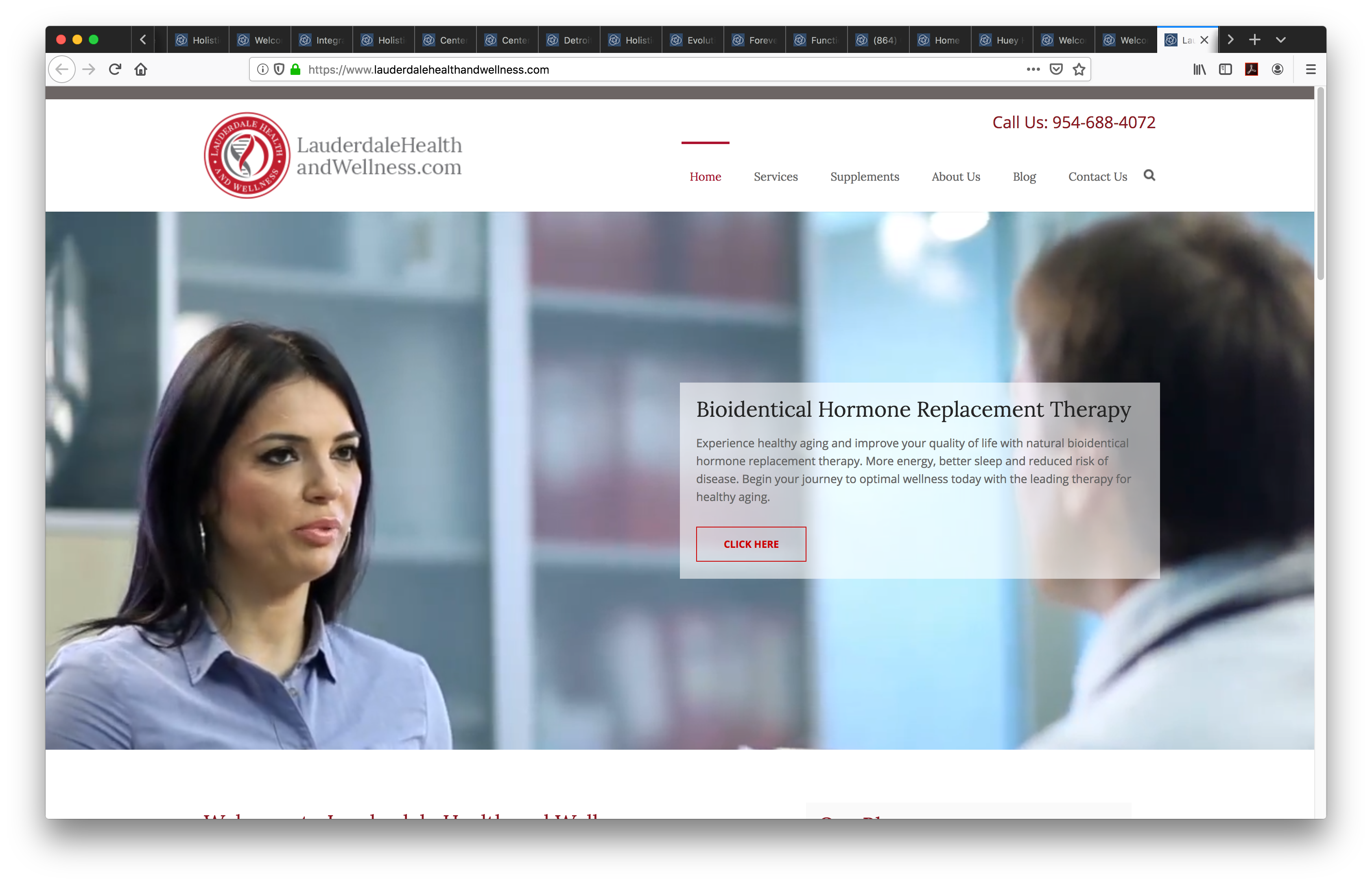
Task: Switch to the Functi tab
Action: coord(817,39)
